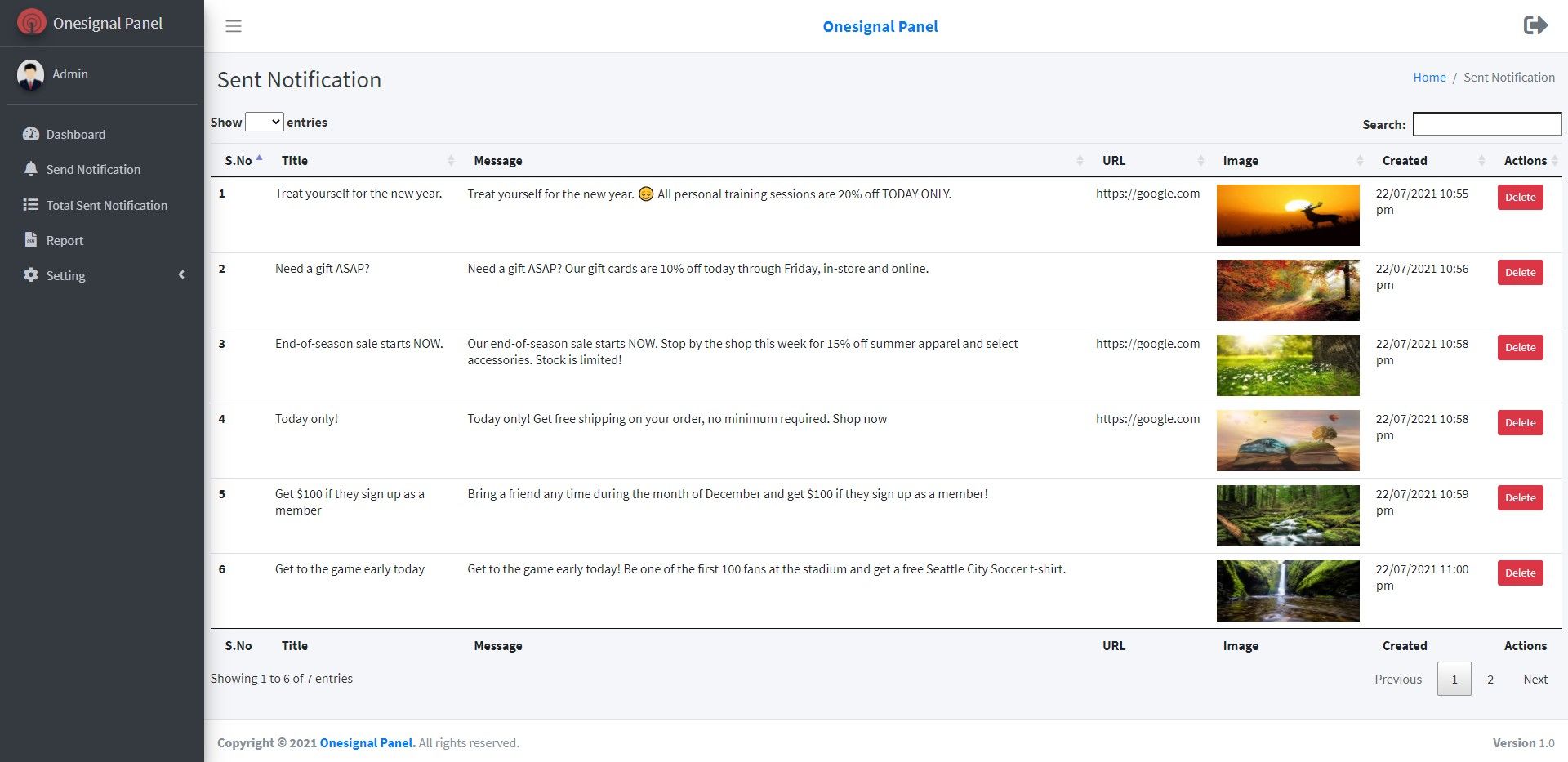The image size is (1568, 762).
Task: Open Total Sent Notification menu item
Action: (x=106, y=205)
